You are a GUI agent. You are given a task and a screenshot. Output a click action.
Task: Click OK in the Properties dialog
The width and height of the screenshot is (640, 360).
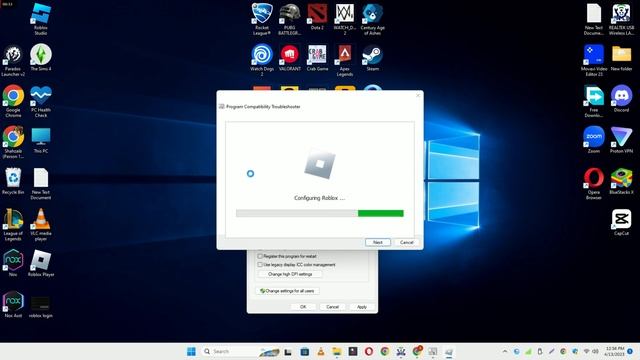[x=303, y=307]
